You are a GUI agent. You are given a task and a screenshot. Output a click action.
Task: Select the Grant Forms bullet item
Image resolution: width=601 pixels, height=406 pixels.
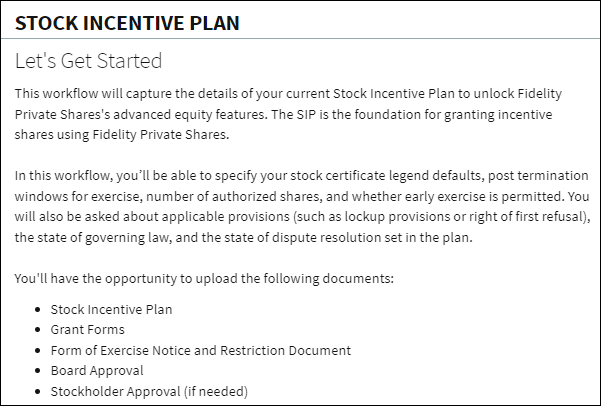coord(87,330)
